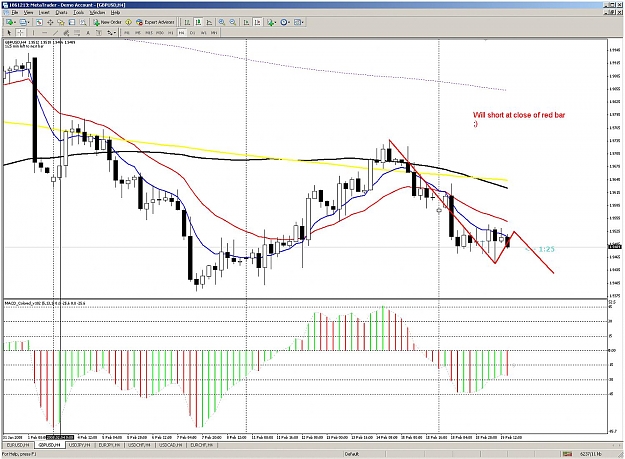Expand the Templates dropdown arrow
The height and width of the screenshot is (459, 625).
click(x=303, y=23)
